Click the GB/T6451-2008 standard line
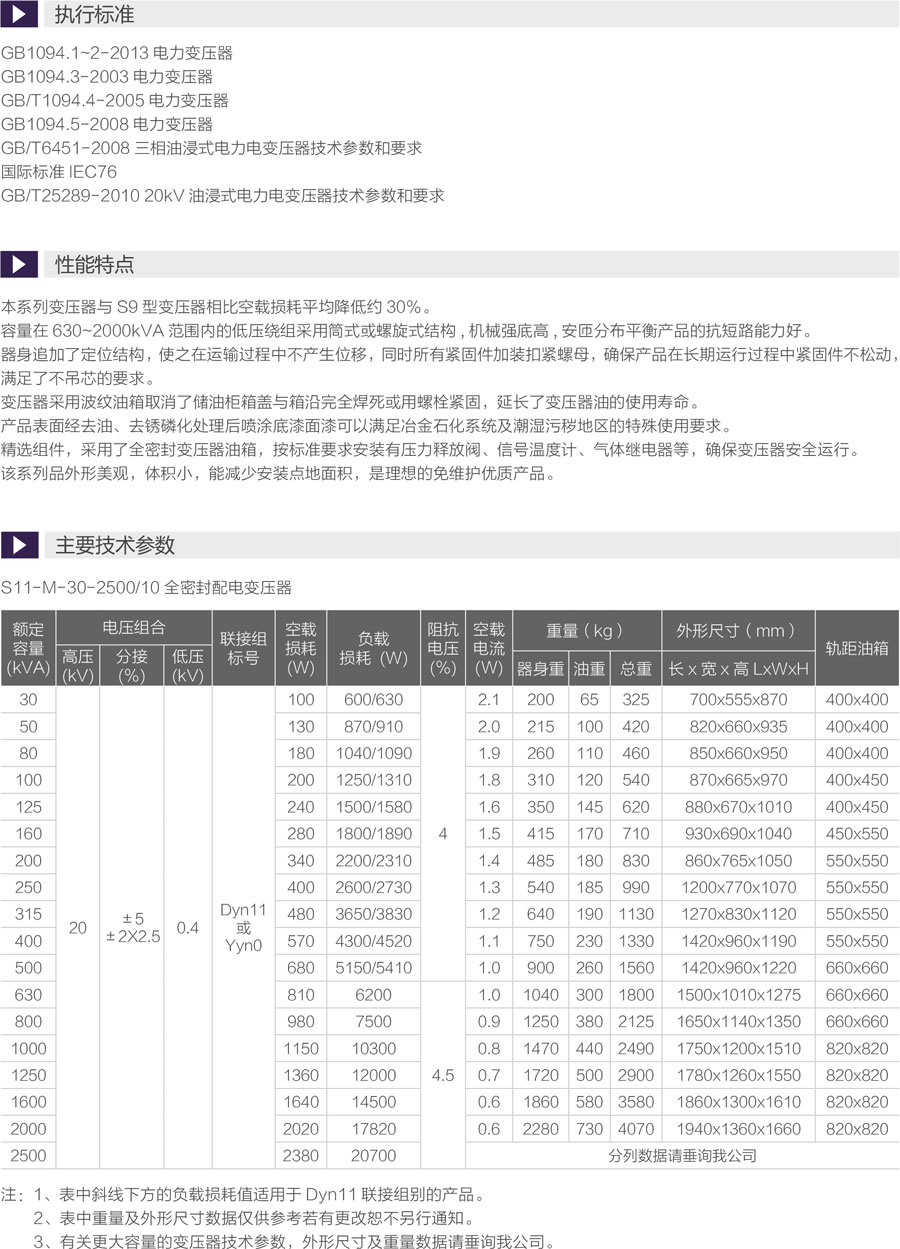 [211, 148]
